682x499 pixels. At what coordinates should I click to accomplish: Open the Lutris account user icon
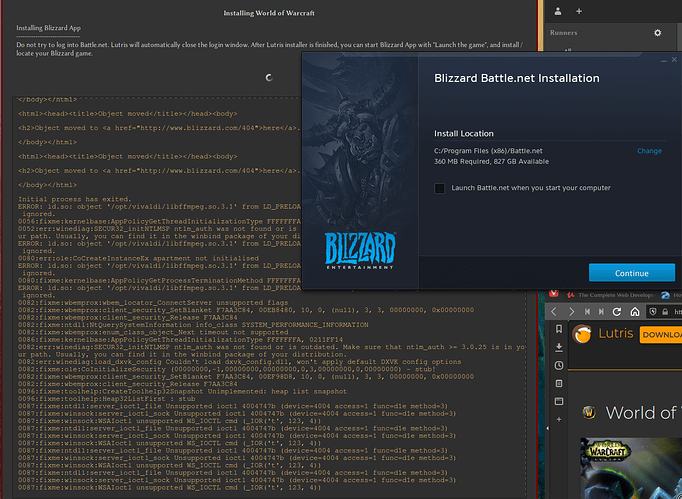click(558, 12)
